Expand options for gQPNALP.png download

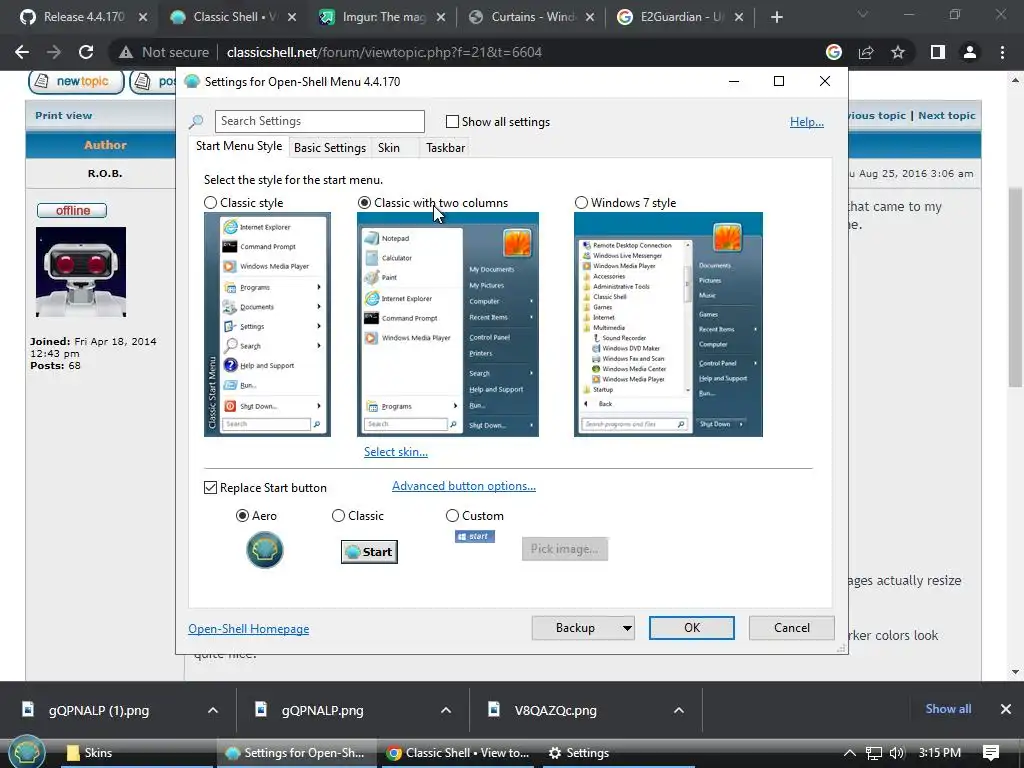pos(446,710)
